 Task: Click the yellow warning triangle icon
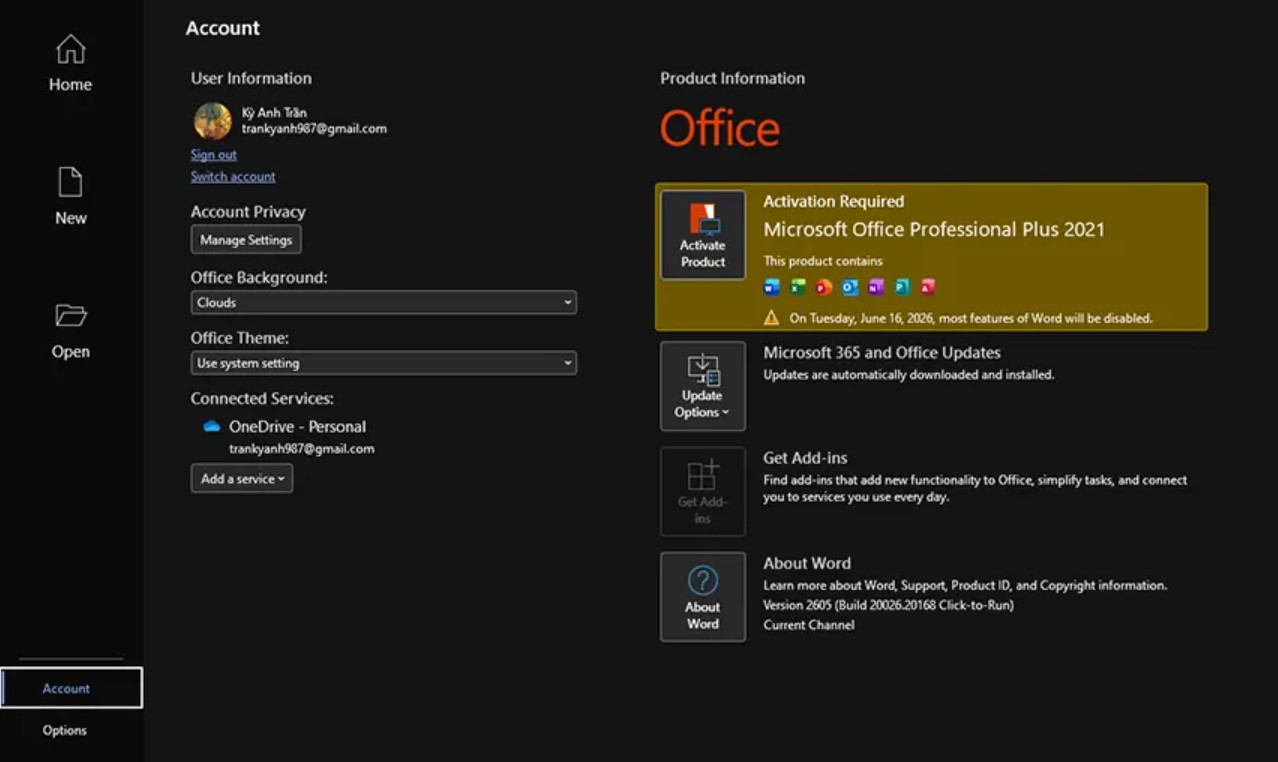(x=771, y=318)
